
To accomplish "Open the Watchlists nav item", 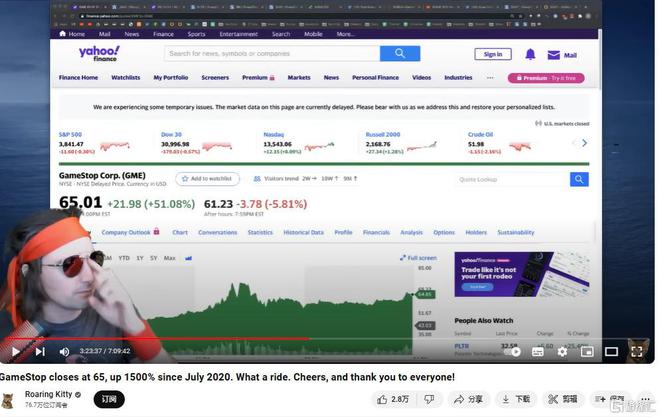I will (x=125, y=78).
